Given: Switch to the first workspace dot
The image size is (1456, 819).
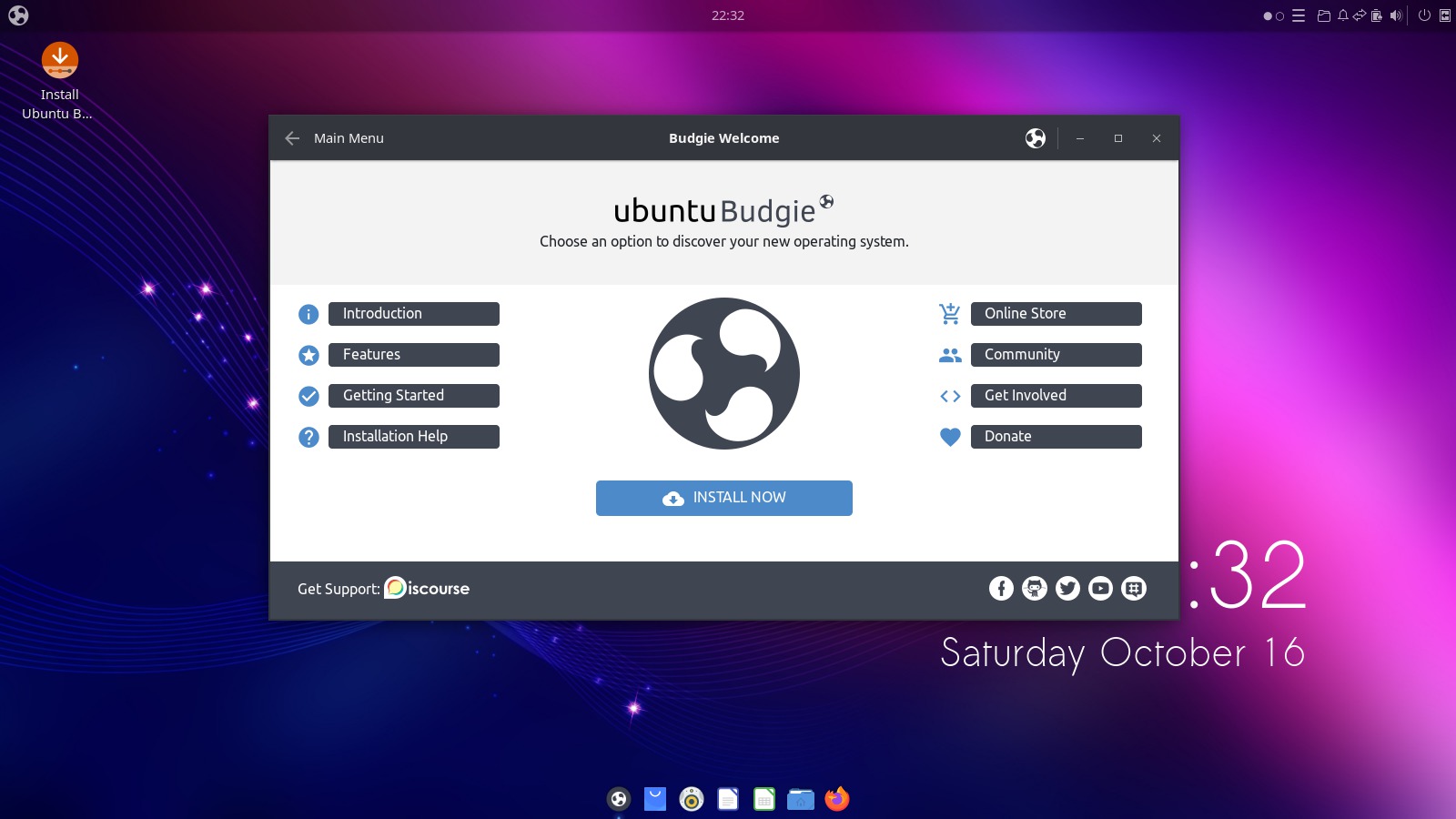Looking at the screenshot, I should pyautogui.click(x=1268, y=16).
